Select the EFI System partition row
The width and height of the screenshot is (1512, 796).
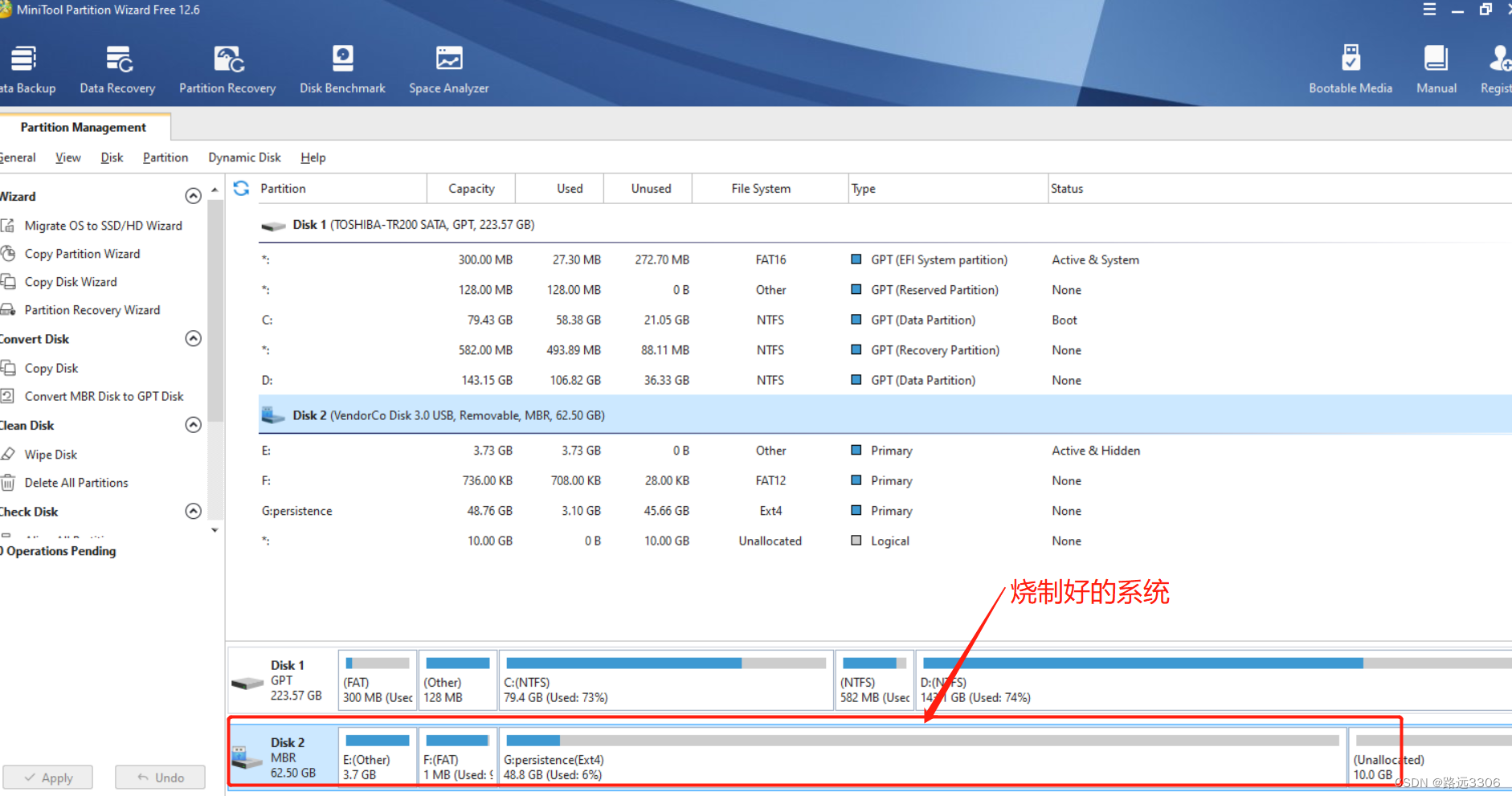click(885, 259)
